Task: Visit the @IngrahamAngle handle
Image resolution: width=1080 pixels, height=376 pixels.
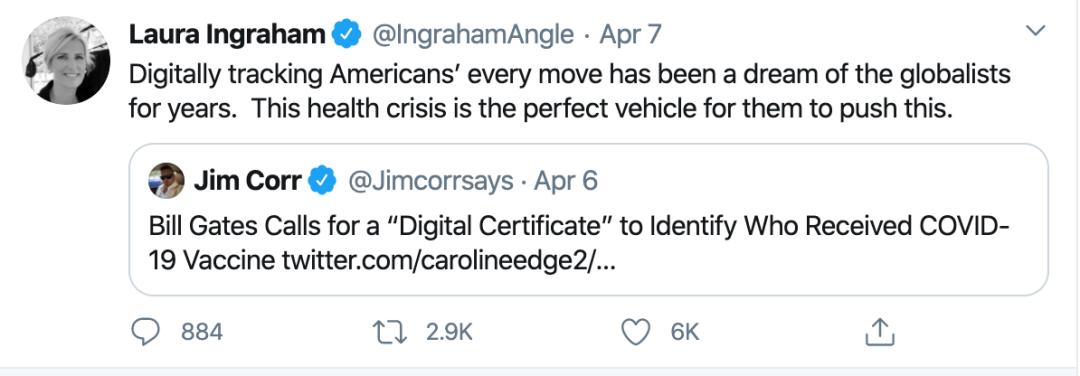Action: (x=472, y=34)
